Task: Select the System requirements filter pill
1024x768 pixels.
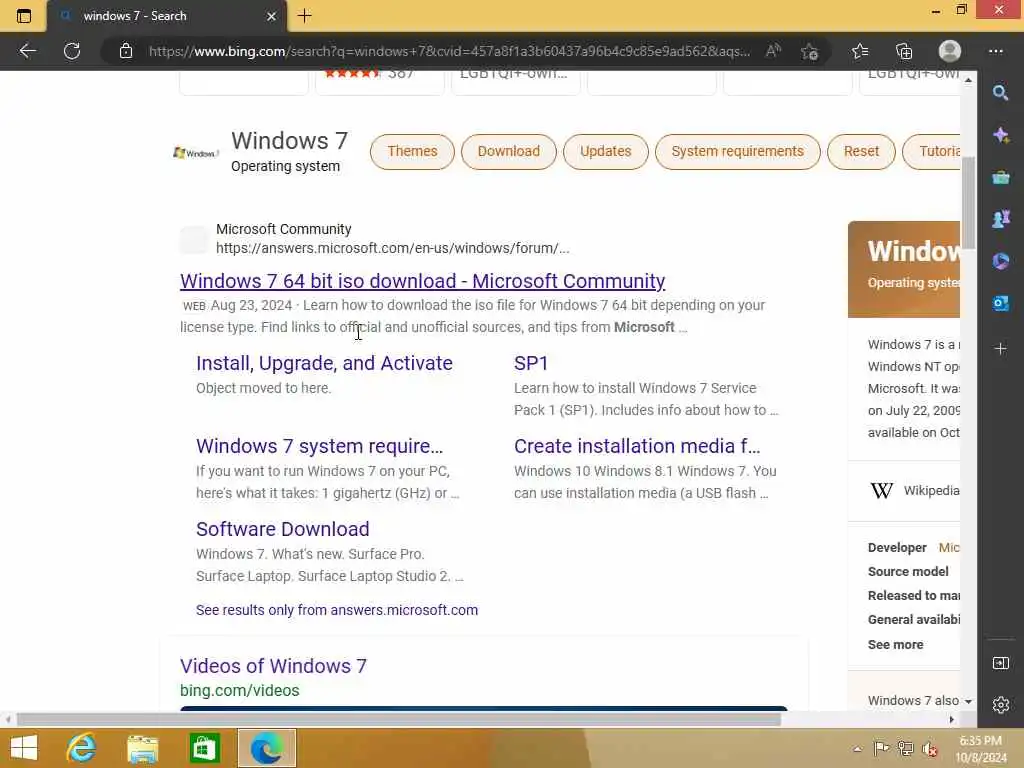Action: tap(737, 152)
